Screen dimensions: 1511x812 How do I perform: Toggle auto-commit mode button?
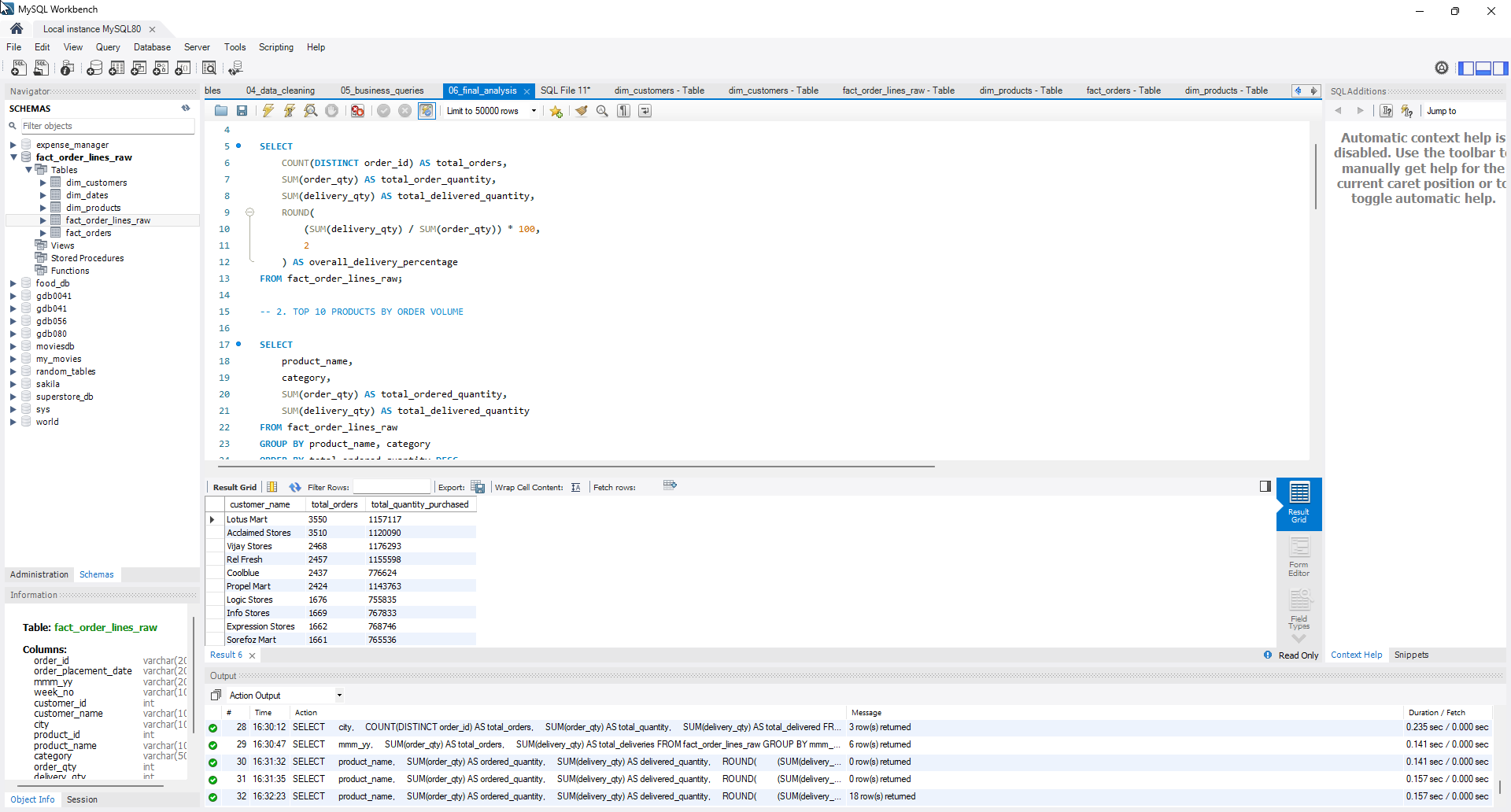click(x=427, y=111)
